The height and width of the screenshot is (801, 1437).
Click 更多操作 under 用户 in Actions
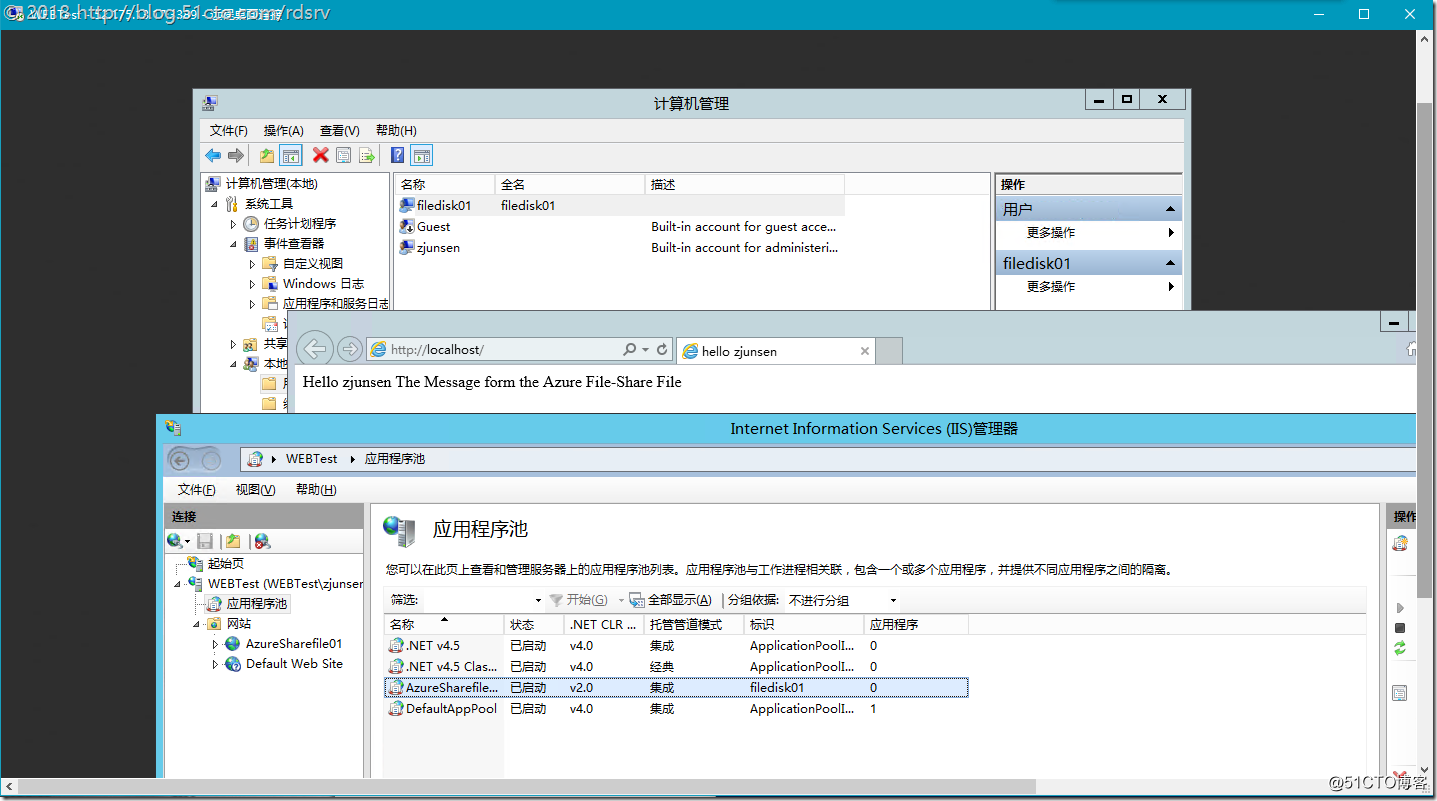pos(1051,232)
